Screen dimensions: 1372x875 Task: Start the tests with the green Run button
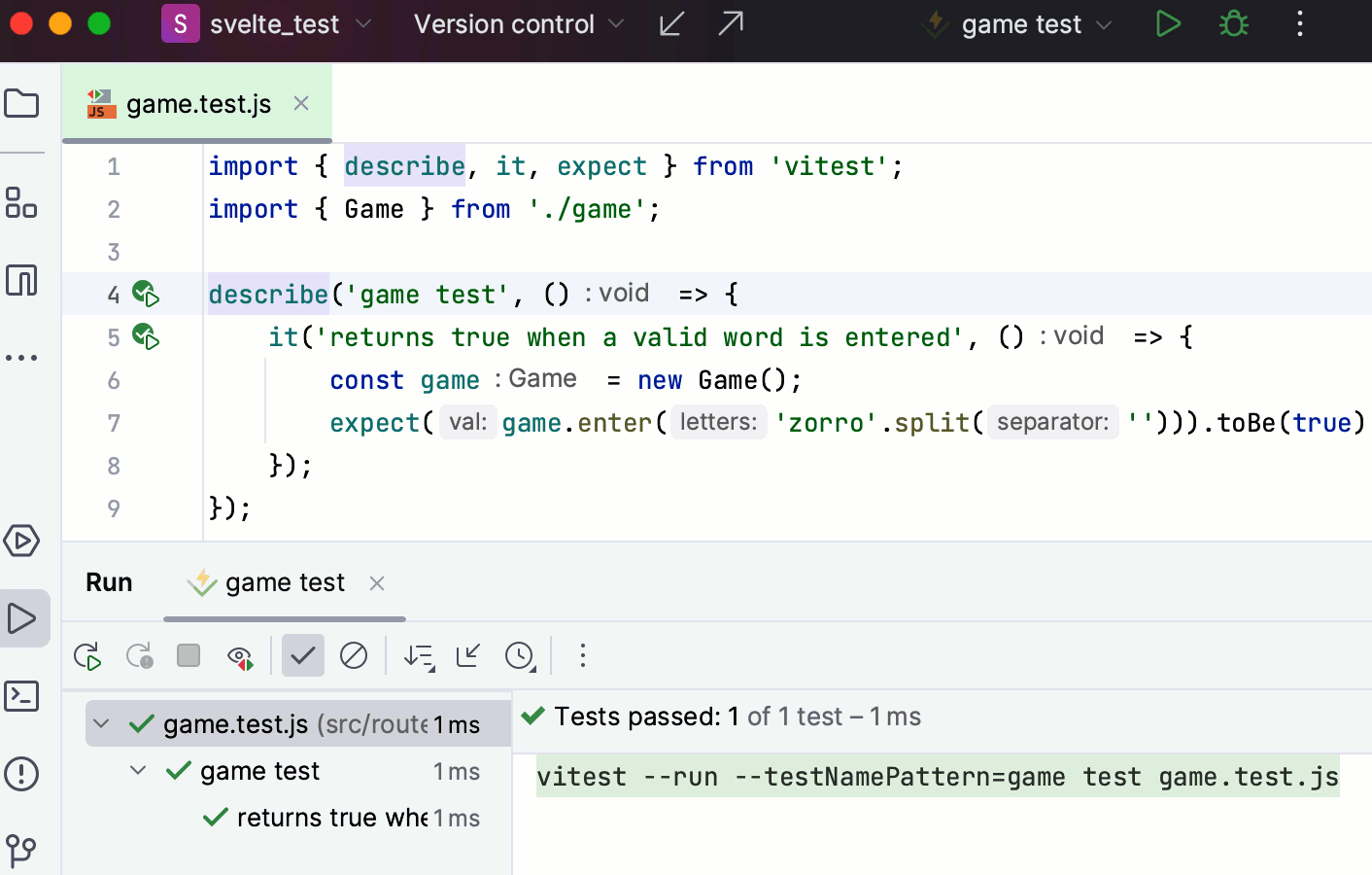[x=1168, y=23]
